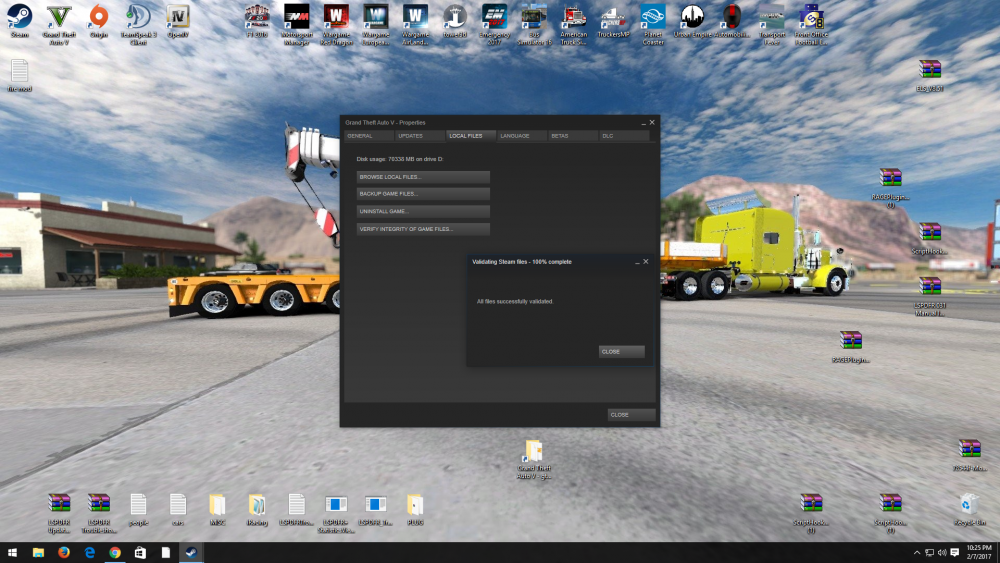
Task: Click the taskbar clock and date
Action: click(979, 553)
